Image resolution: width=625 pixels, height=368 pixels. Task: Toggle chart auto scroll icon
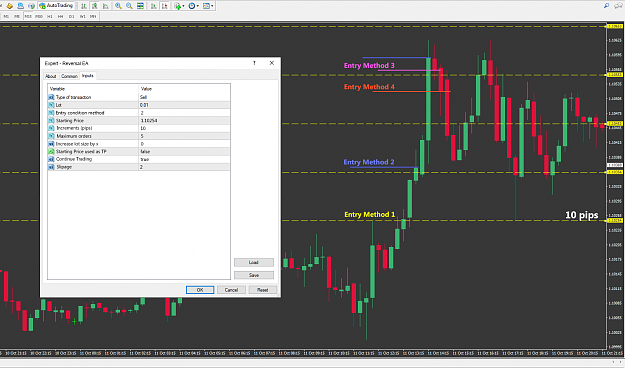(153, 6)
